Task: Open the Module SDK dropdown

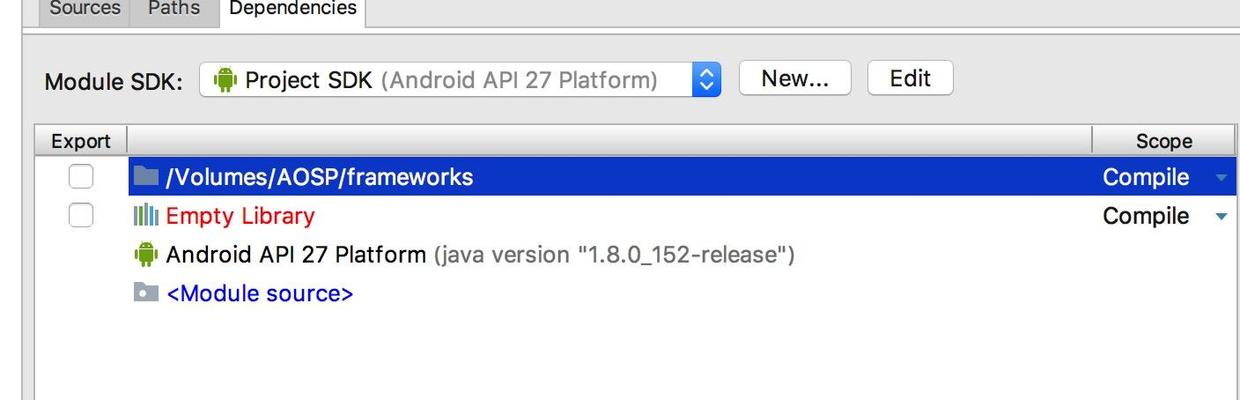Action: pyautogui.click(x=706, y=80)
